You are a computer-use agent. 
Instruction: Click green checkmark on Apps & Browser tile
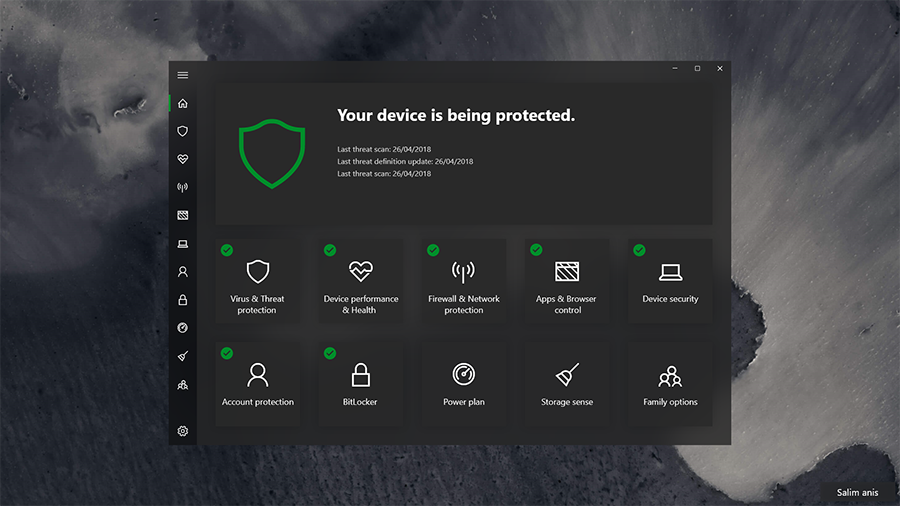(x=536, y=250)
